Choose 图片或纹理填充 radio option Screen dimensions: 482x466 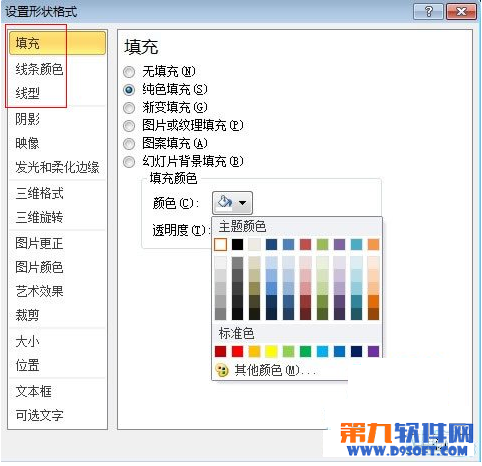click(x=129, y=126)
